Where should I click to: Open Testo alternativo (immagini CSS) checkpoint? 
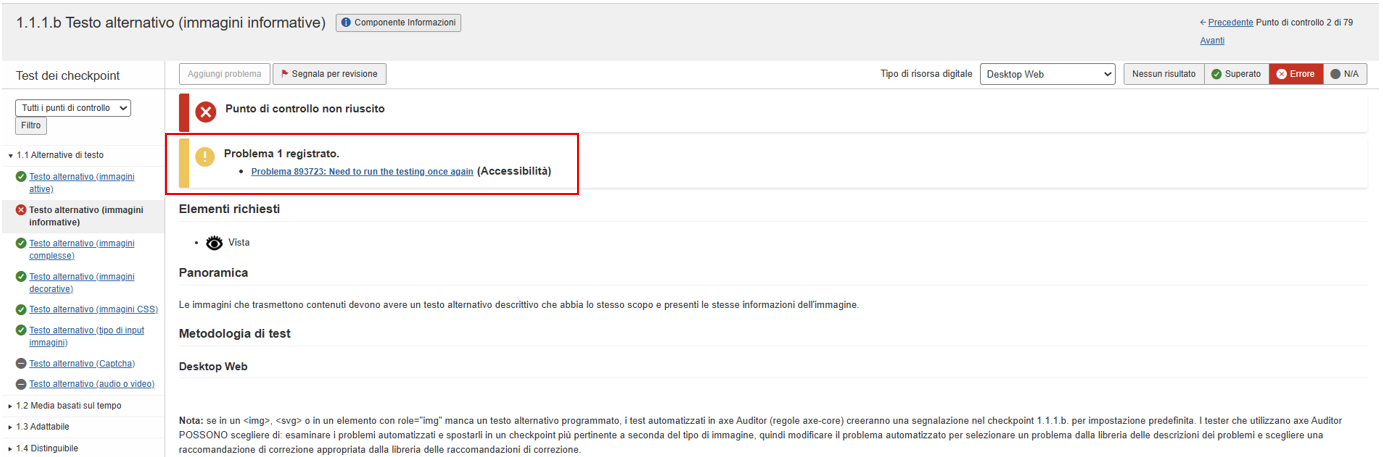(x=93, y=309)
